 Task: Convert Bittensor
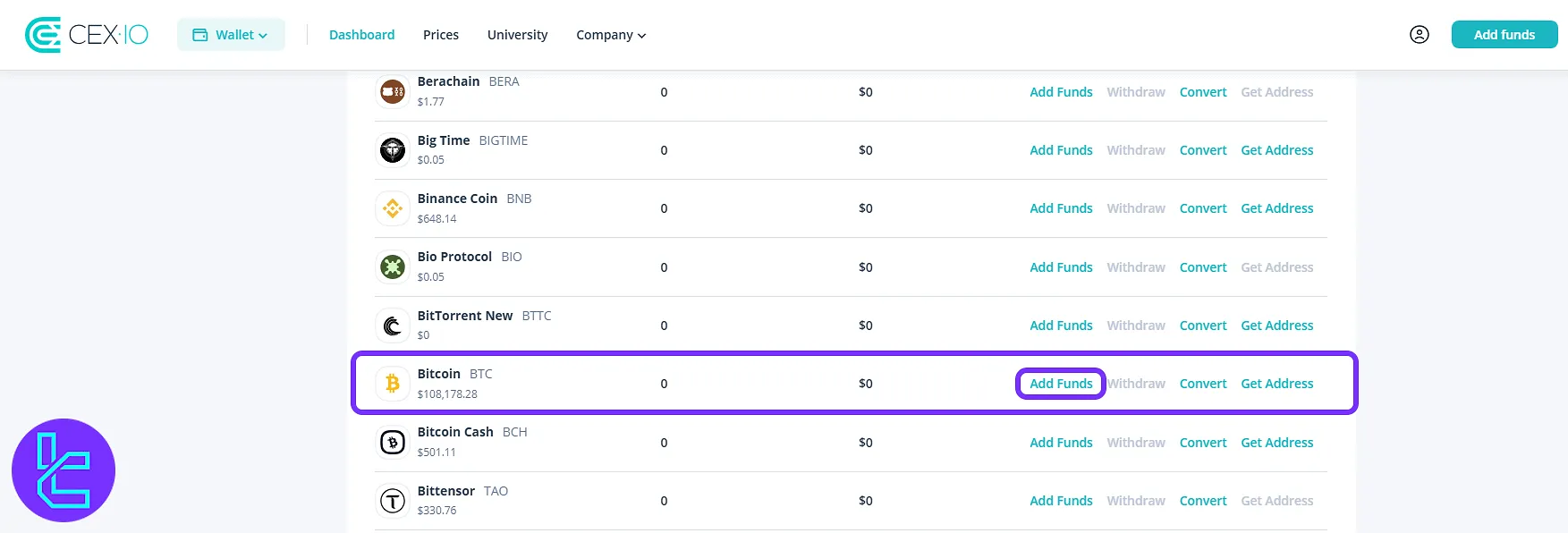click(x=1203, y=501)
